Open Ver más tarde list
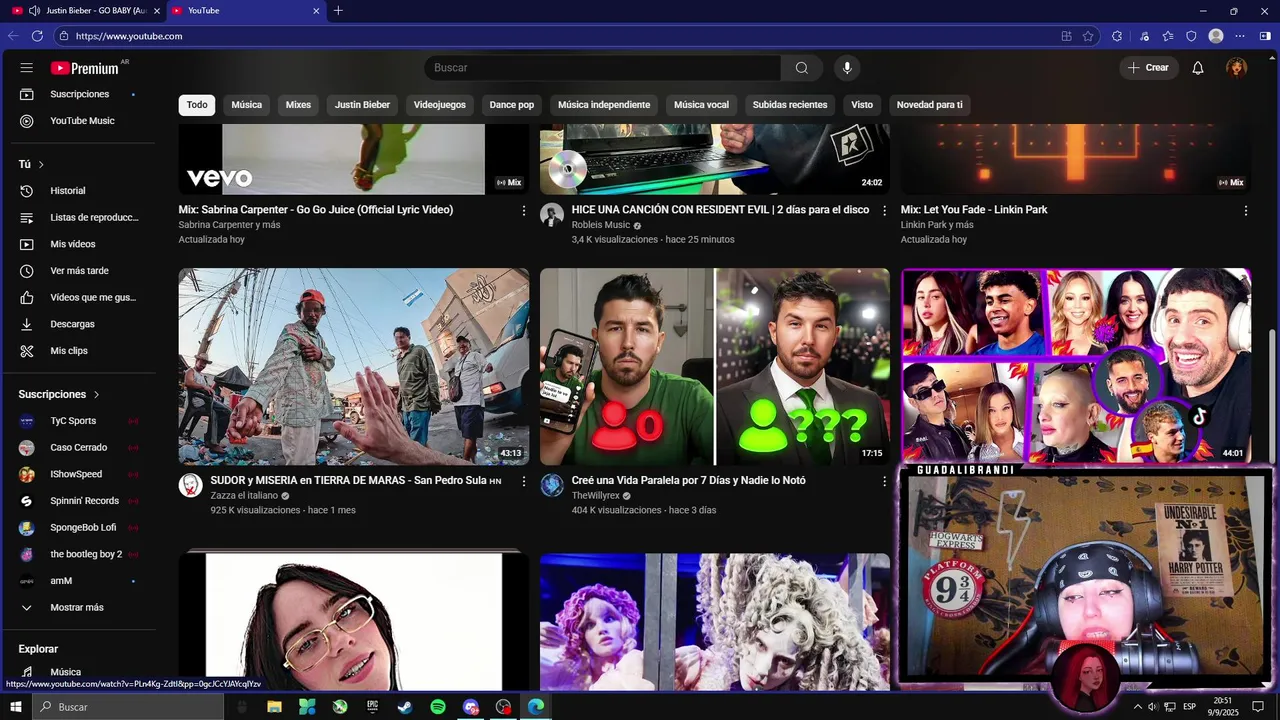This screenshot has width=1280, height=720. (x=78, y=271)
